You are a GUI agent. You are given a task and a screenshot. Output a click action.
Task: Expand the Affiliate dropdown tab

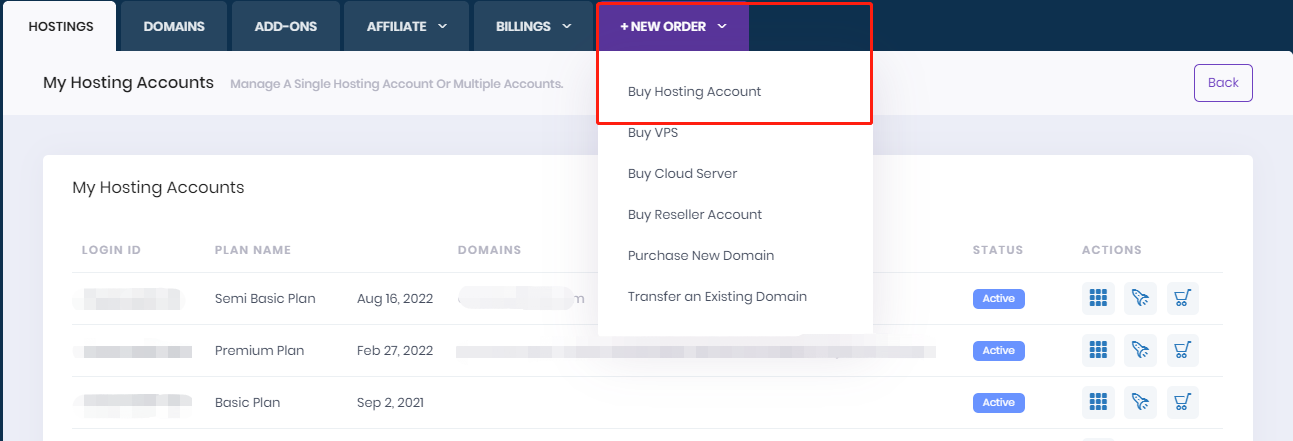(406, 27)
